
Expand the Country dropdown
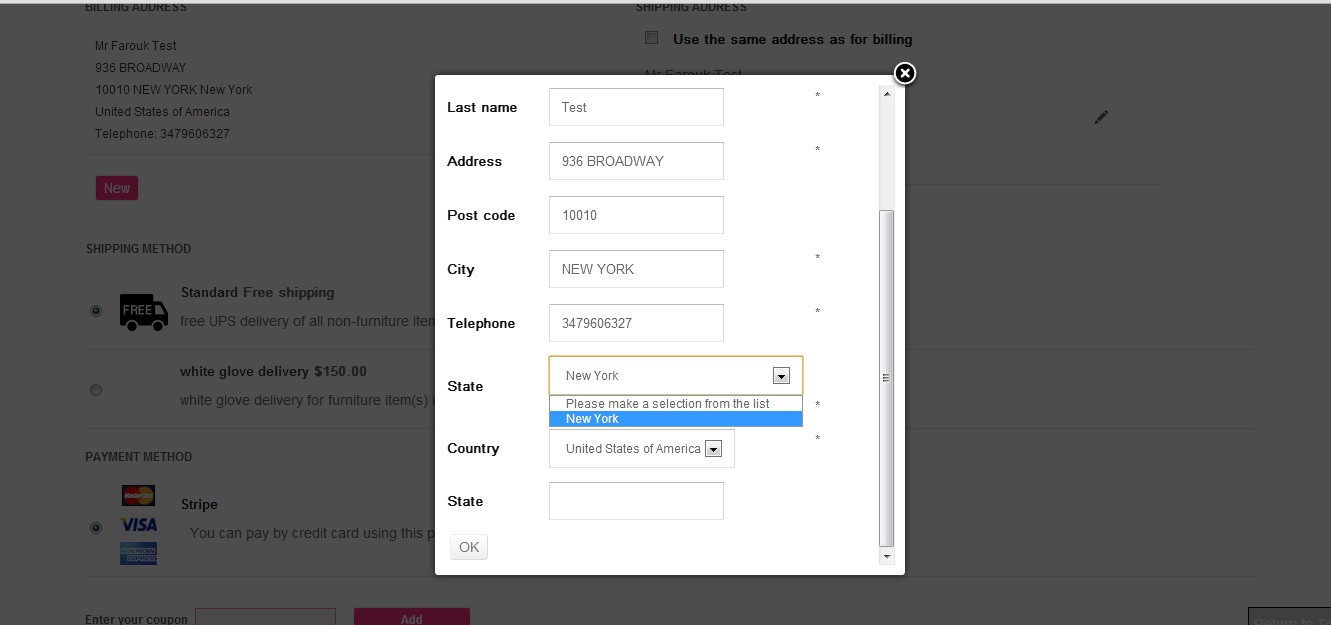point(713,449)
